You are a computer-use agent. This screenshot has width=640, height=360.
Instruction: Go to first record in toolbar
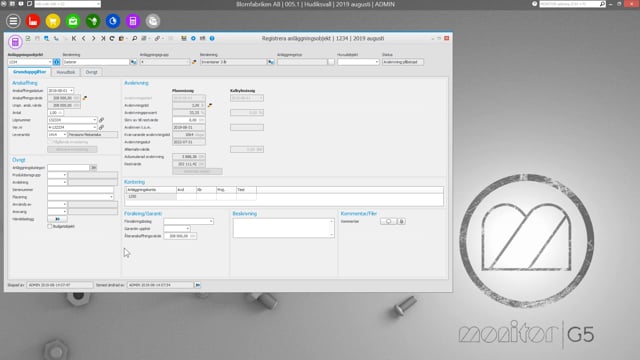(74, 38)
